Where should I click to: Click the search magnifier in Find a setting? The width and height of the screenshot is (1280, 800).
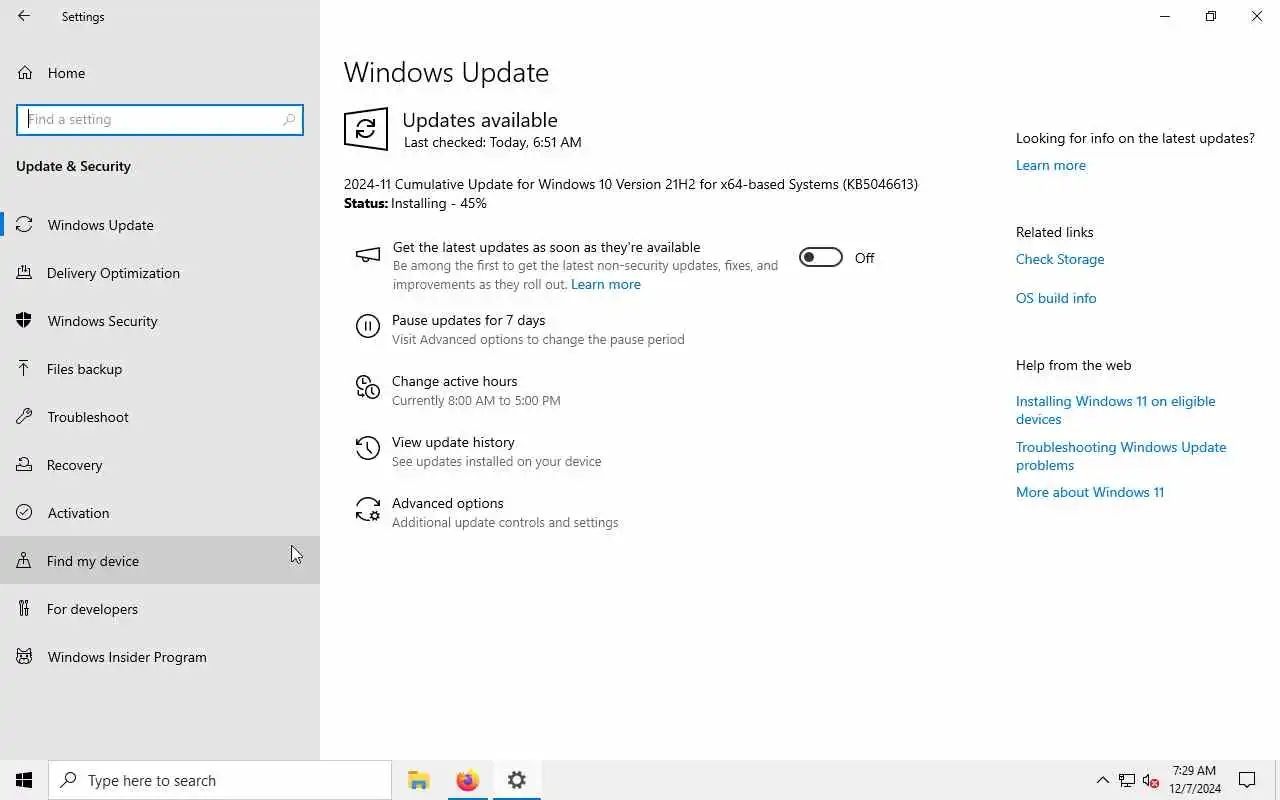pyautogui.click(x=289, y=119)
